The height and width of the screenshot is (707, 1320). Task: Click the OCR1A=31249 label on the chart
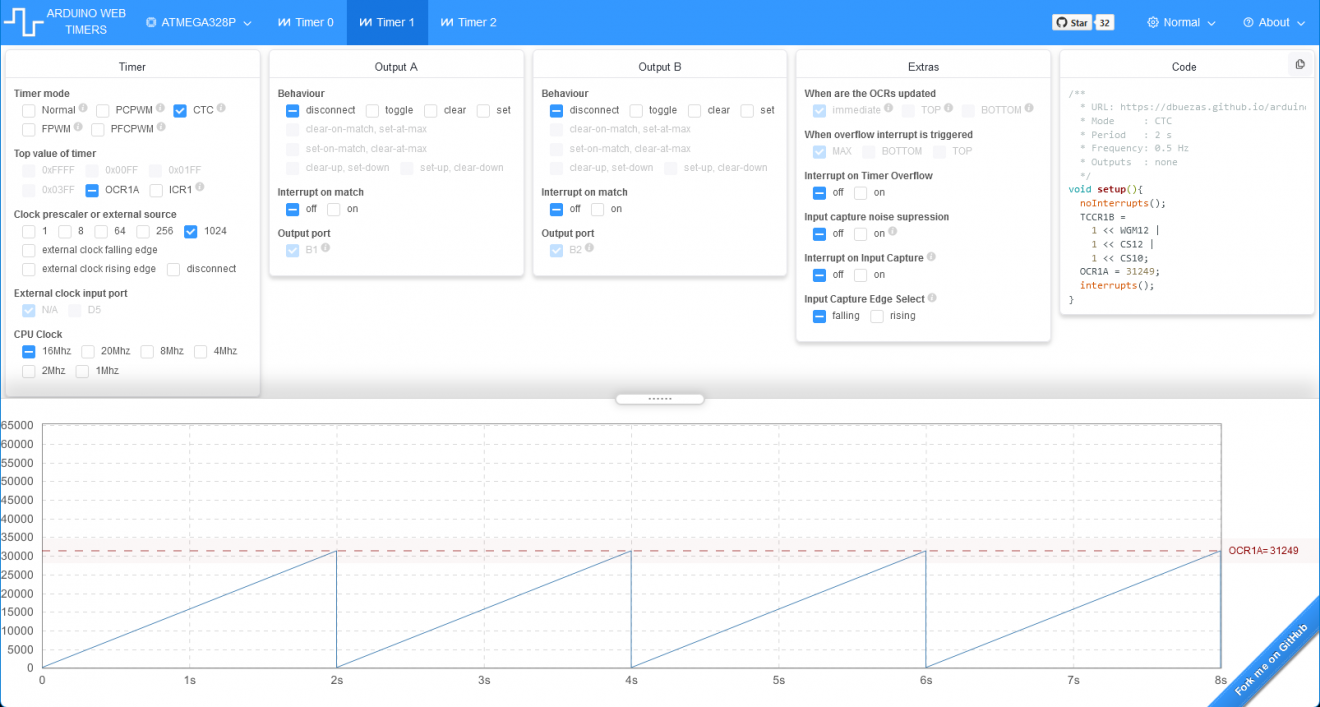pos(1263,551)
